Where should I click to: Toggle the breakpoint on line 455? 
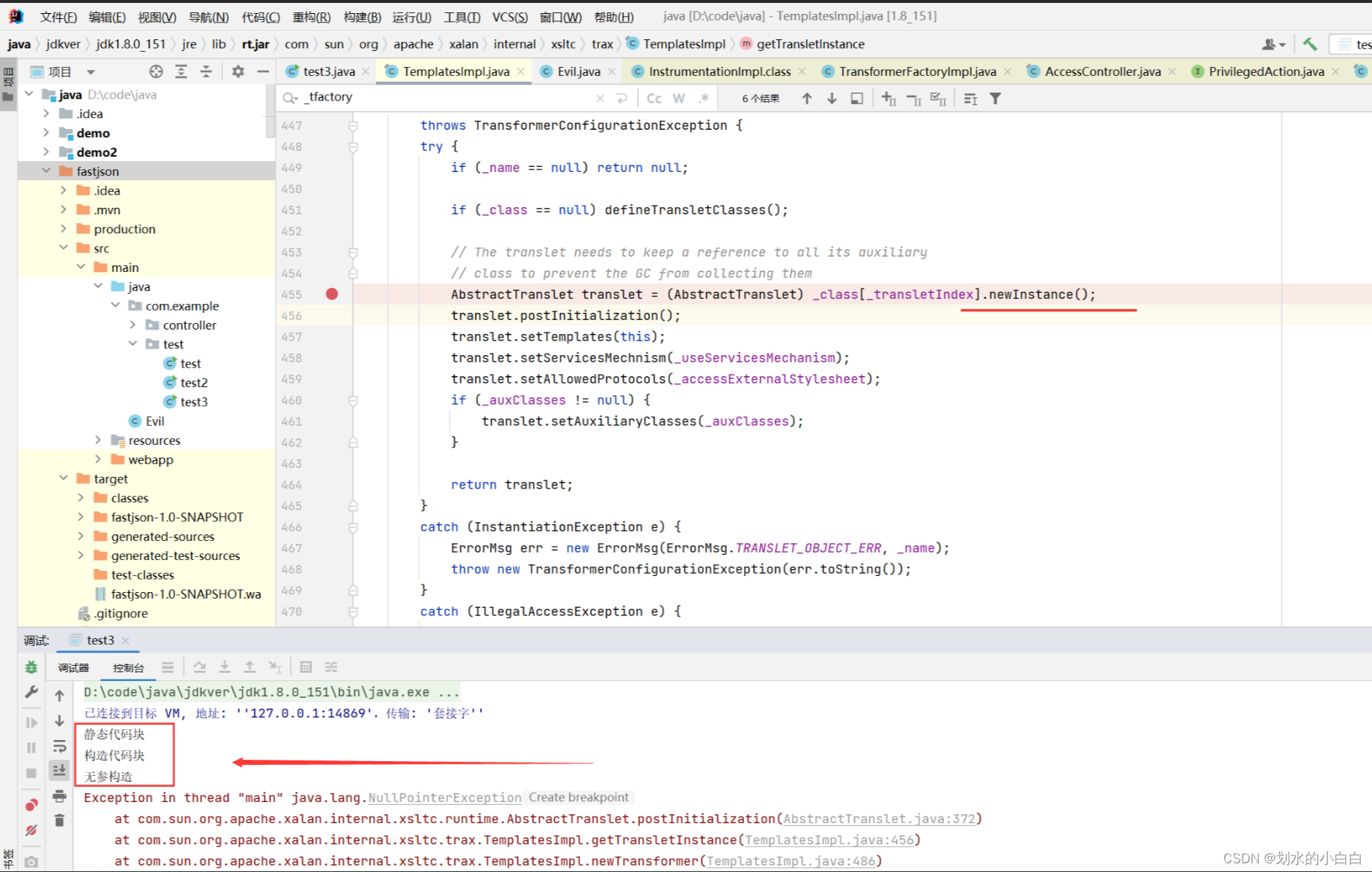tap(332, 294)
